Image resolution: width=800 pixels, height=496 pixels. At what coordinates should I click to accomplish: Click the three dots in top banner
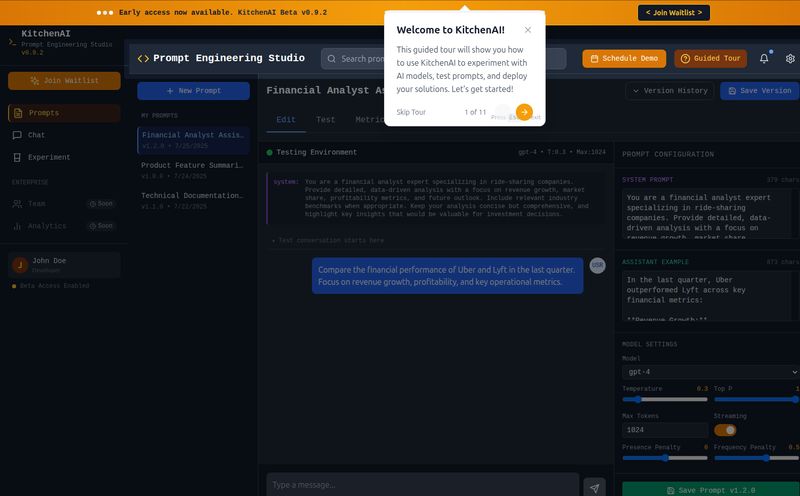coord(105,13)
